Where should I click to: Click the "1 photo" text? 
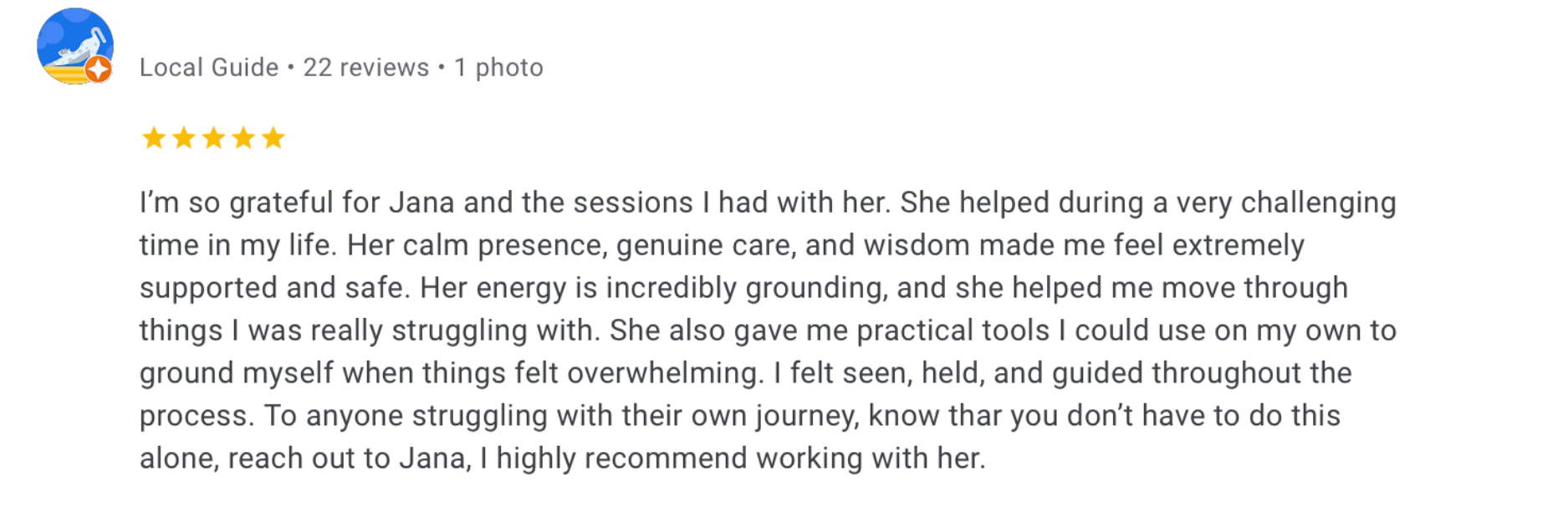pyautogui.click(x=498, y=68)
